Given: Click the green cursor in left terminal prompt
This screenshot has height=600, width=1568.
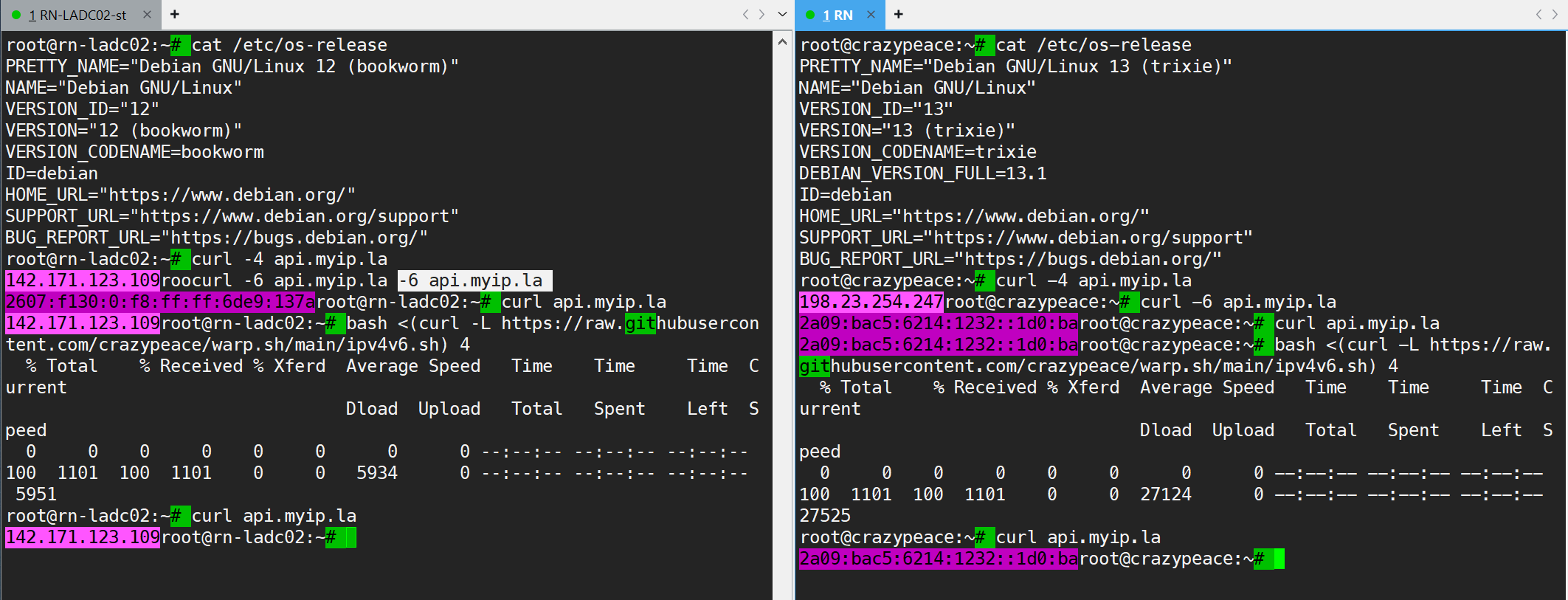Looking at the screenshot, I should coord(350,537).
